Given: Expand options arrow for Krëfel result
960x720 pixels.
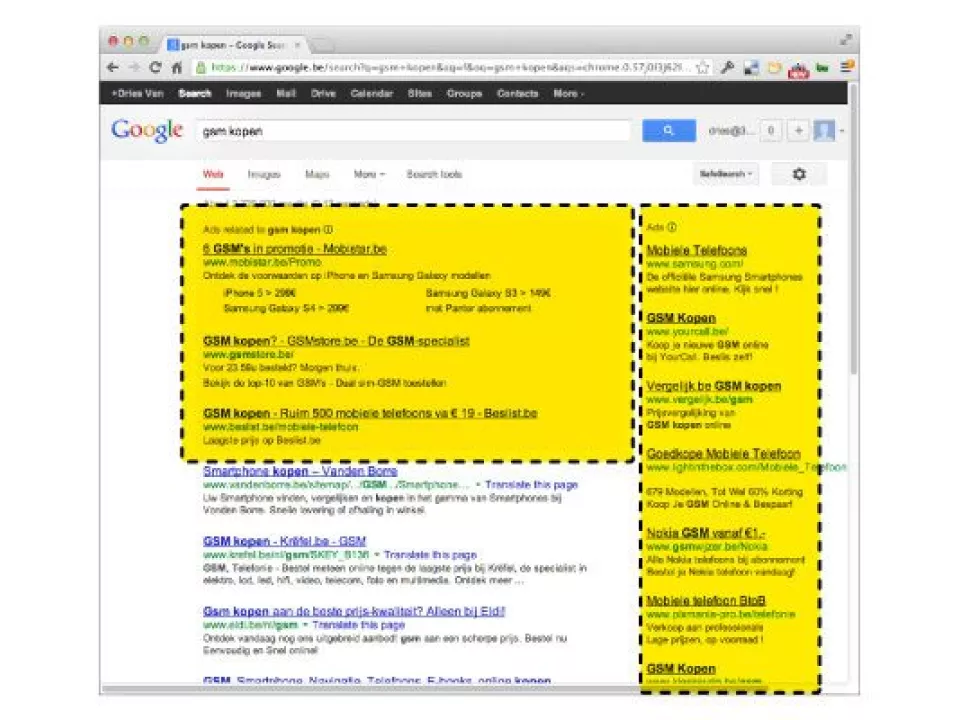Looking at the screenshot, I should [x=377, y=555].
